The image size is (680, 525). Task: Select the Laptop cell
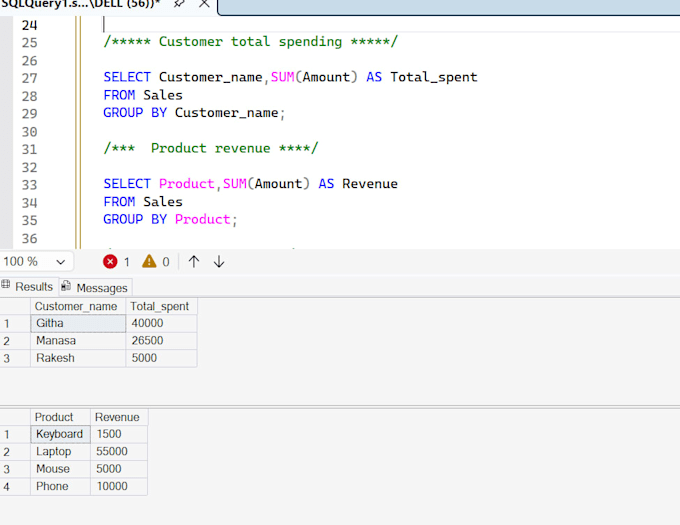click(x=60, y=451)
